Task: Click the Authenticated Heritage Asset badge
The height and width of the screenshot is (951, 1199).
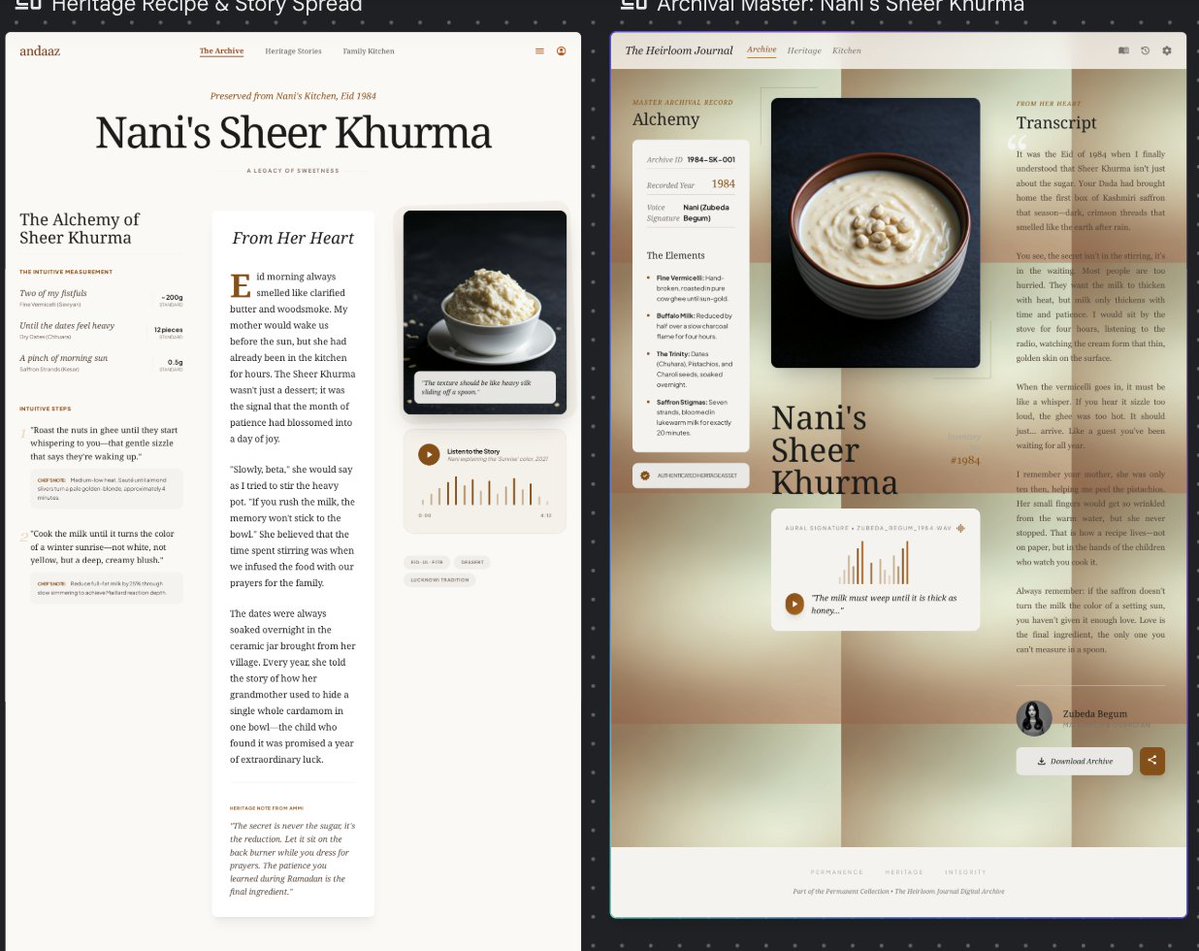Action: pos(690,476)
